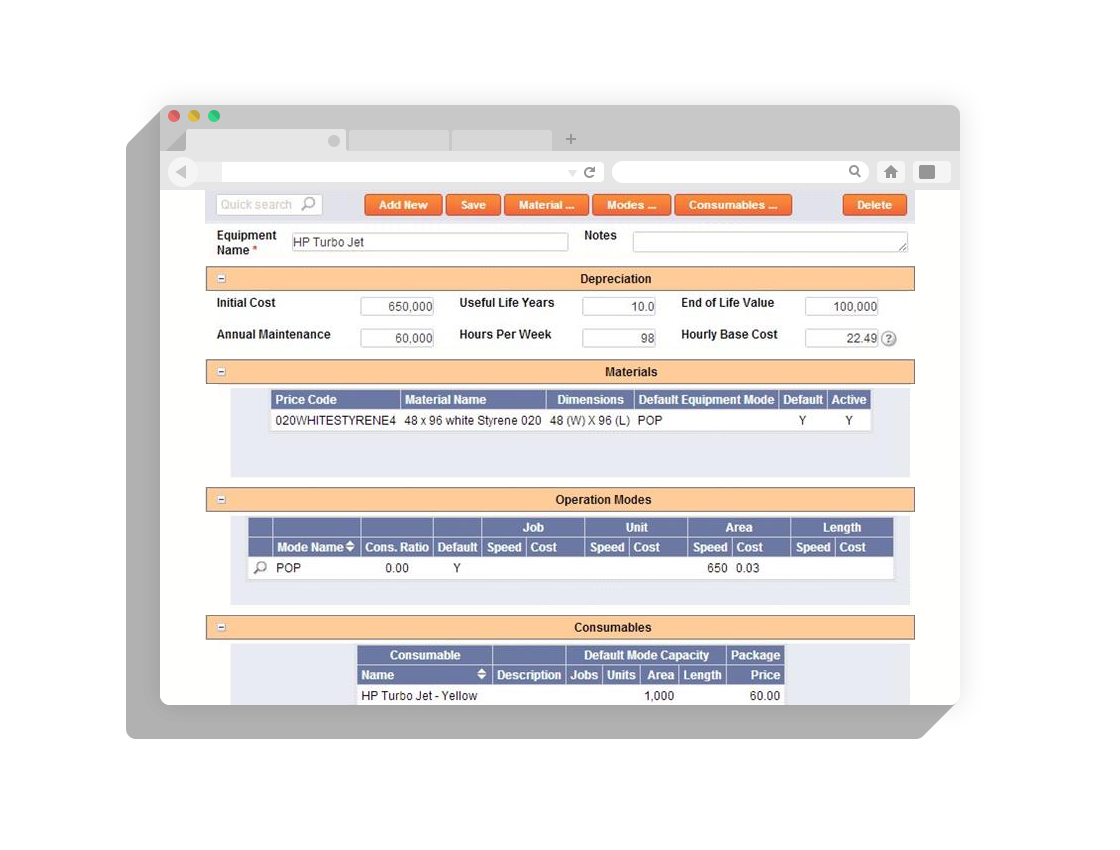This screenshot has height=850, width=1120.
Task: Switch to the second browser tab
Action: pyautogui.click(x=399, y=140)
